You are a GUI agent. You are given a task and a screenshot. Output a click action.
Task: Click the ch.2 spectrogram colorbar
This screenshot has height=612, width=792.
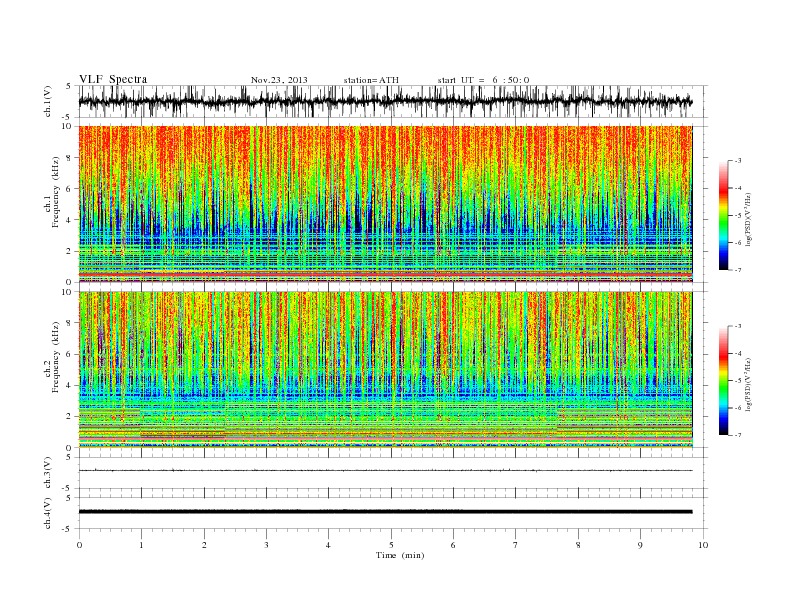click(x=724, y=380)
